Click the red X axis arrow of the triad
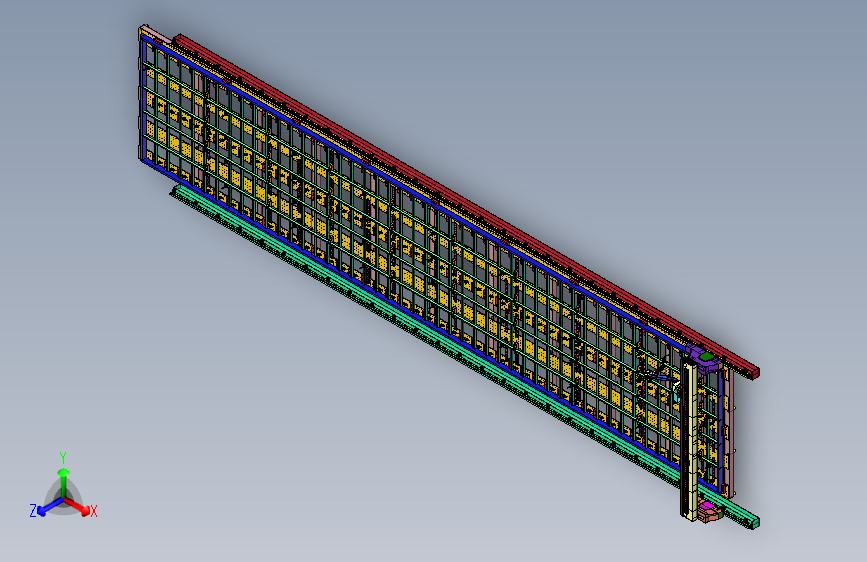This screenshot has width=867, height=562. point(78,506)
